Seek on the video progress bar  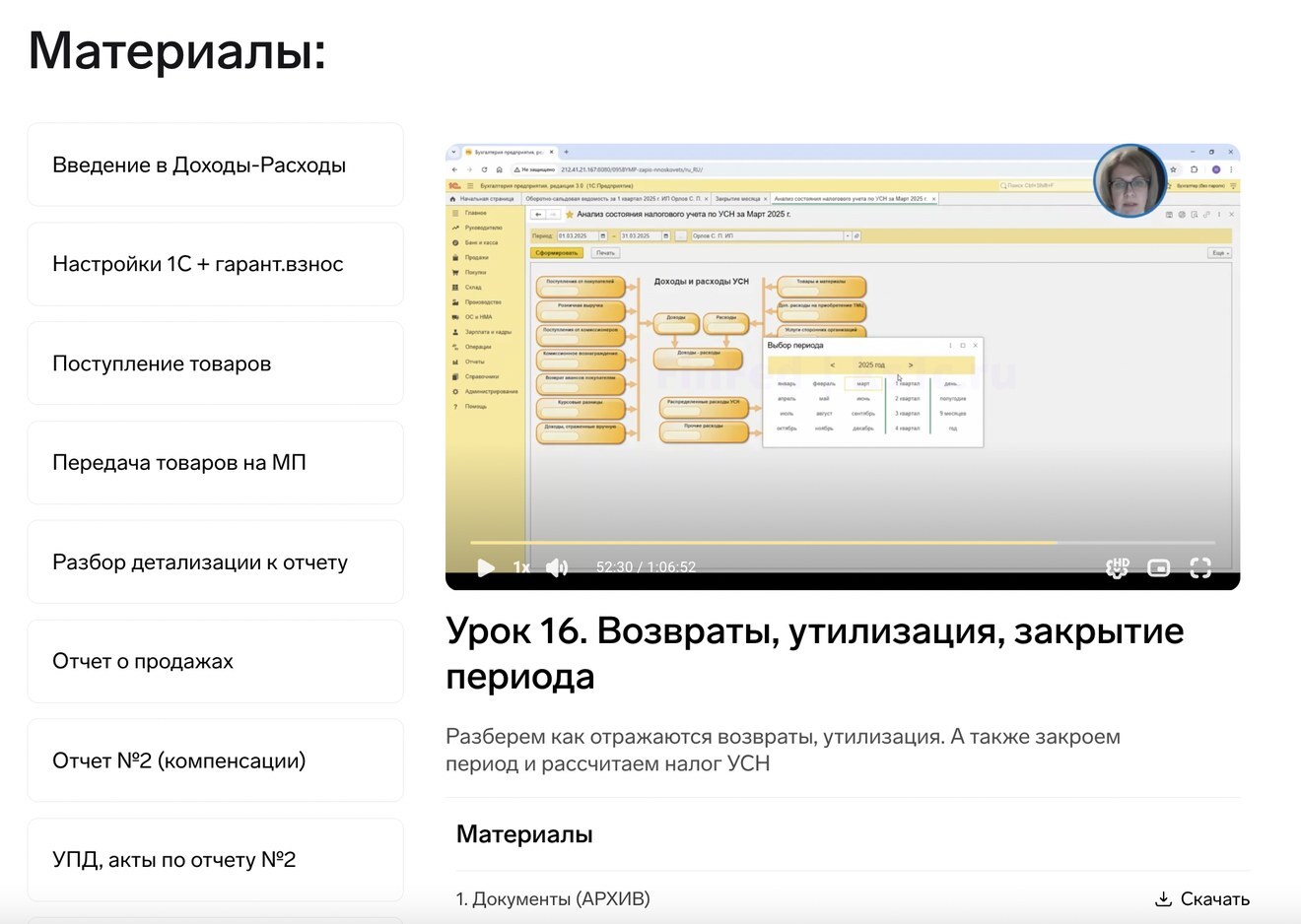[x=843, y=543]
